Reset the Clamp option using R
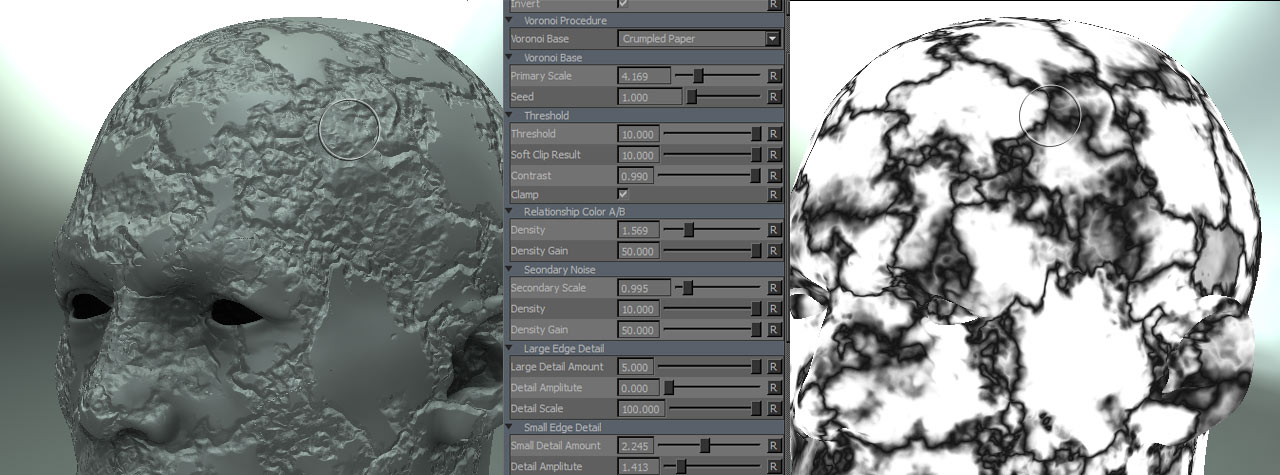Image resolution: width=1280 pixels, height=475 pixels. pyautogui.click(x=773, y=194)
